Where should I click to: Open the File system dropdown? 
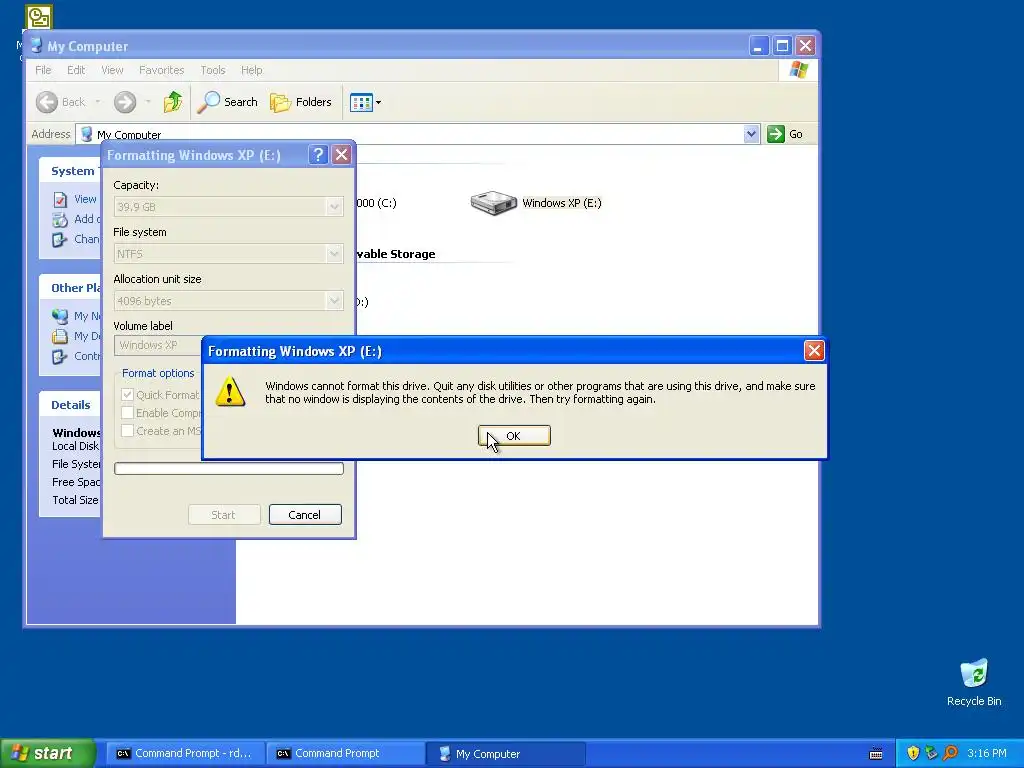[334, 254]
